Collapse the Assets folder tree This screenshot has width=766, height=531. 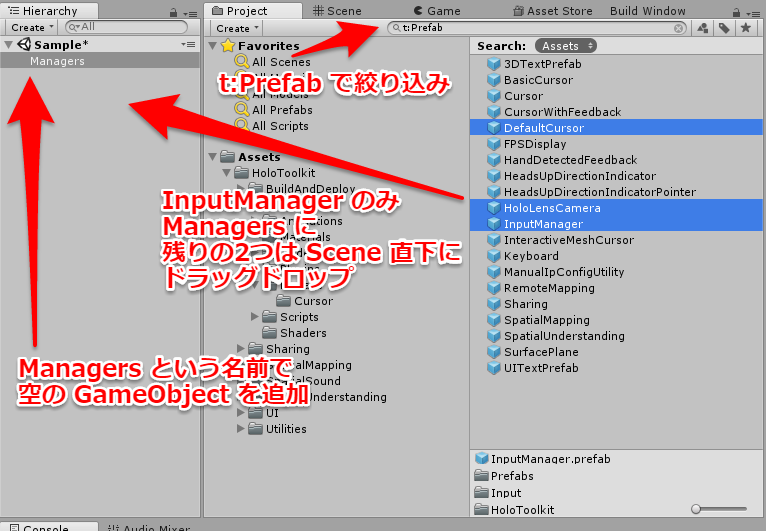213,157
